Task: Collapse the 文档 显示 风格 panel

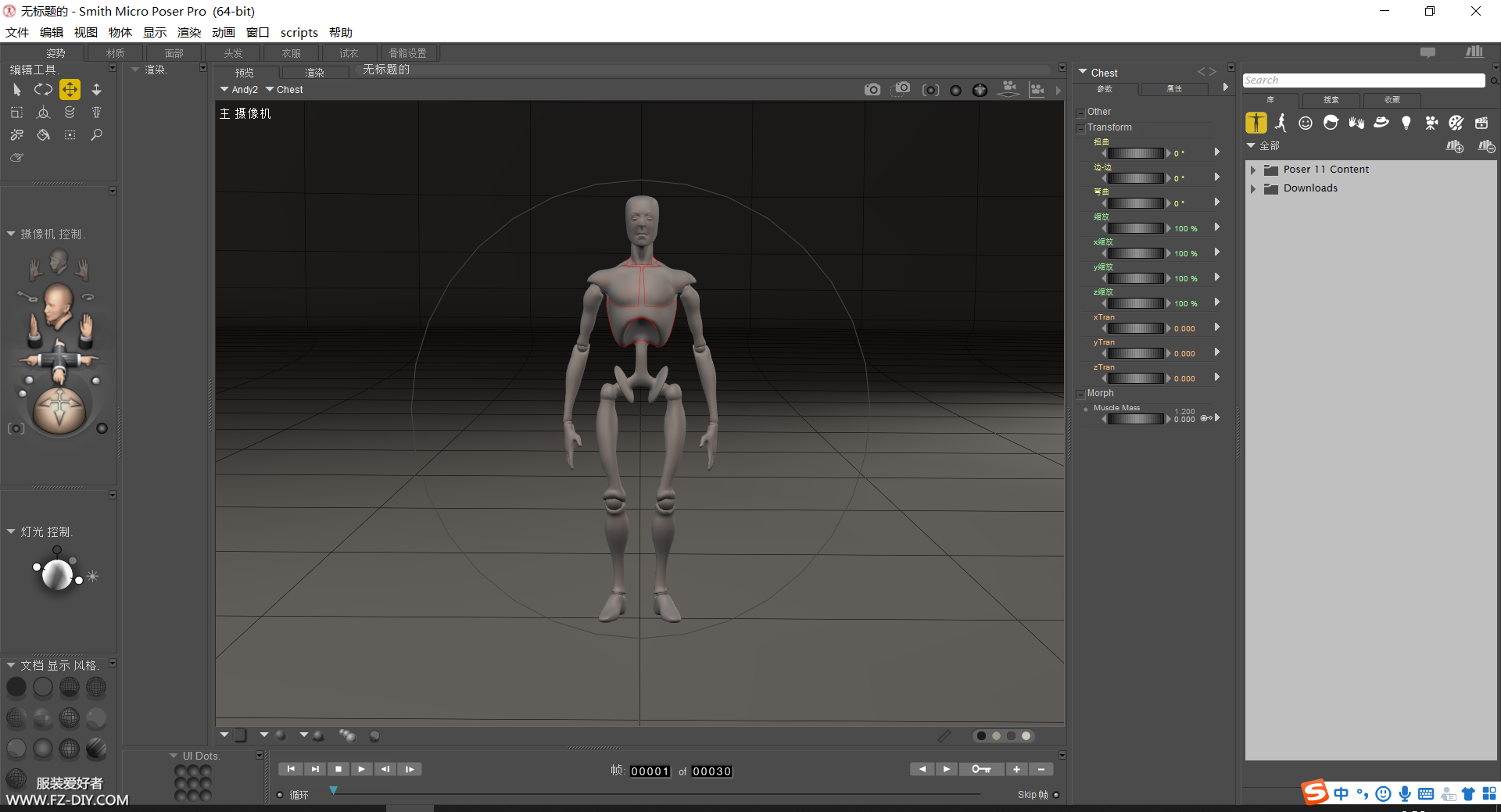Action: [11, 665]
